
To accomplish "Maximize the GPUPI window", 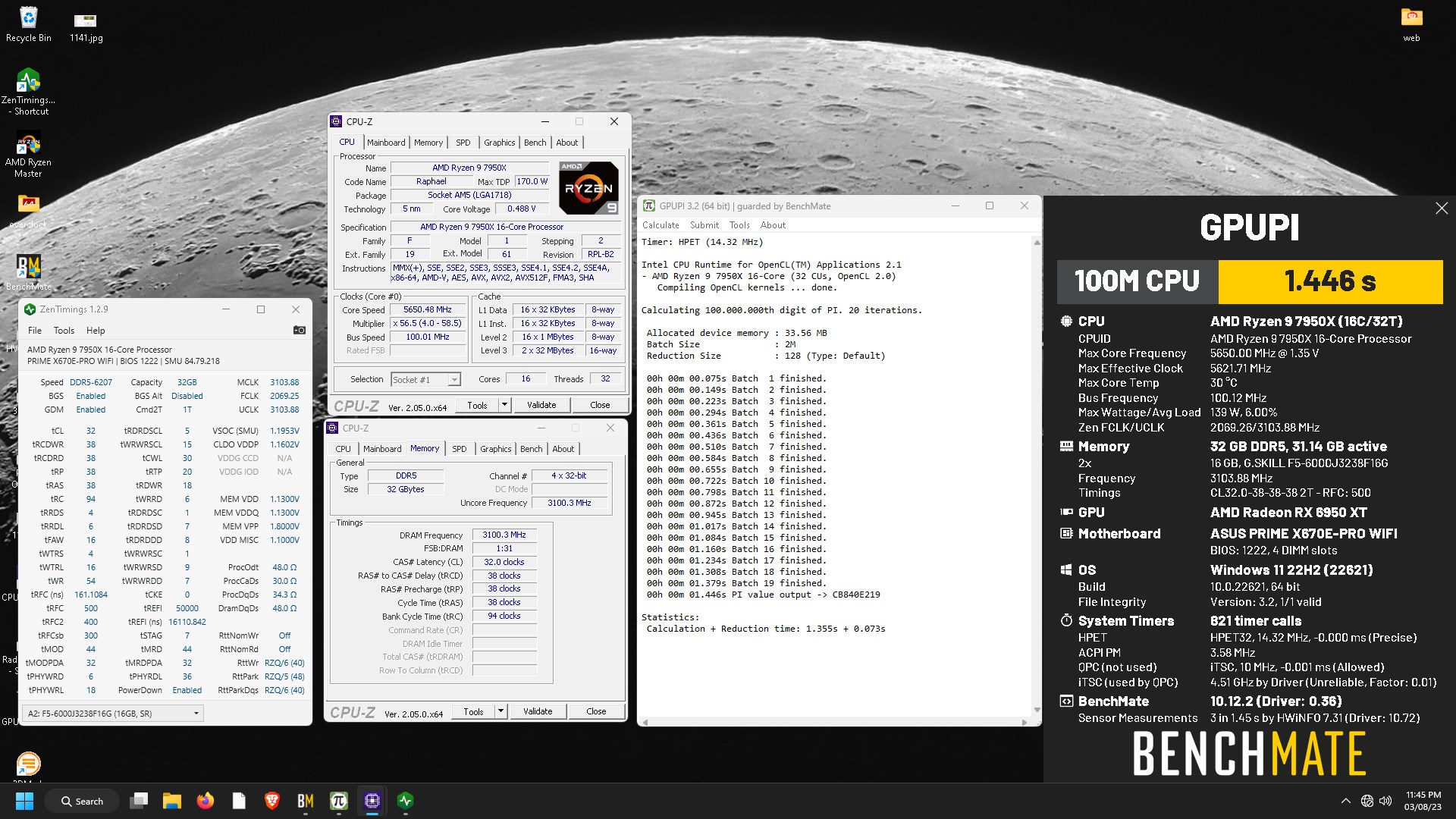I will pyautogui.click(x=990, y=206).
